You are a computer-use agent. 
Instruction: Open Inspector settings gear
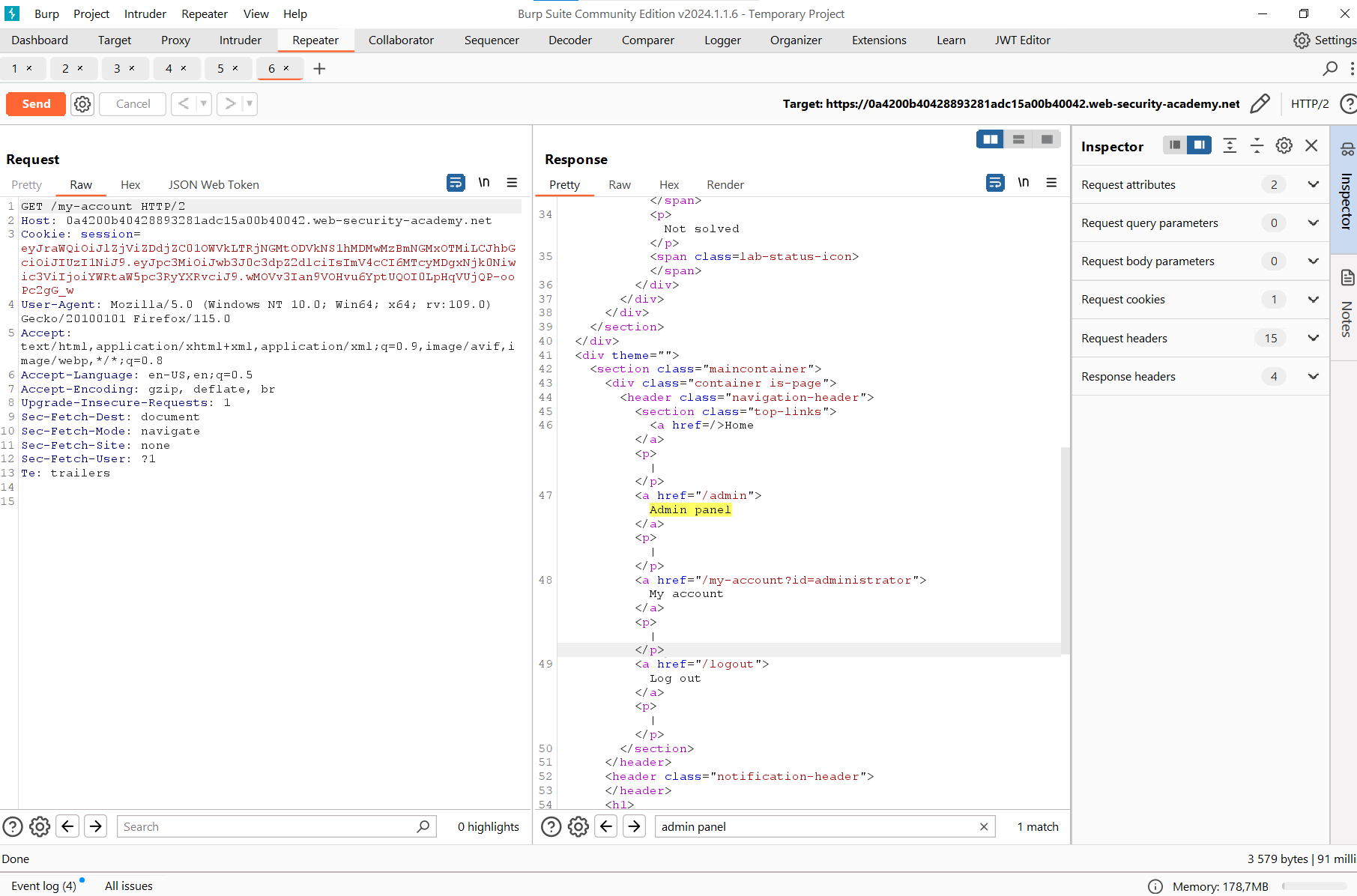coord(1284,145)
